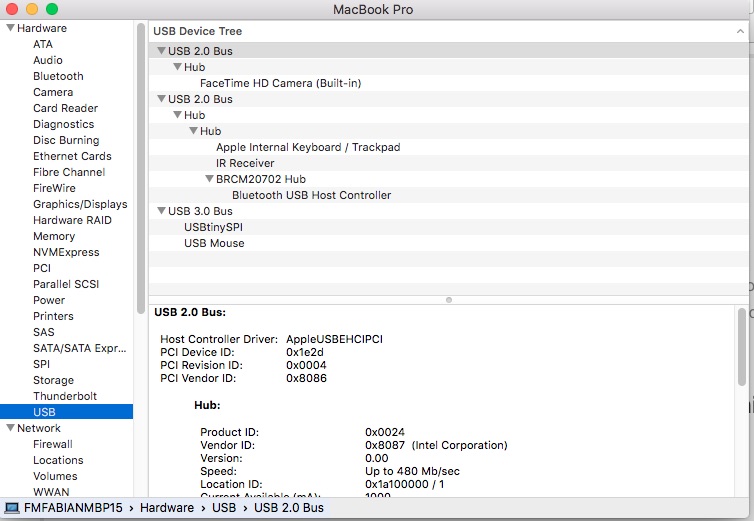Open Power in the sidebar
The width and height of the screenshot is (754, 521).
coord(49,300)
